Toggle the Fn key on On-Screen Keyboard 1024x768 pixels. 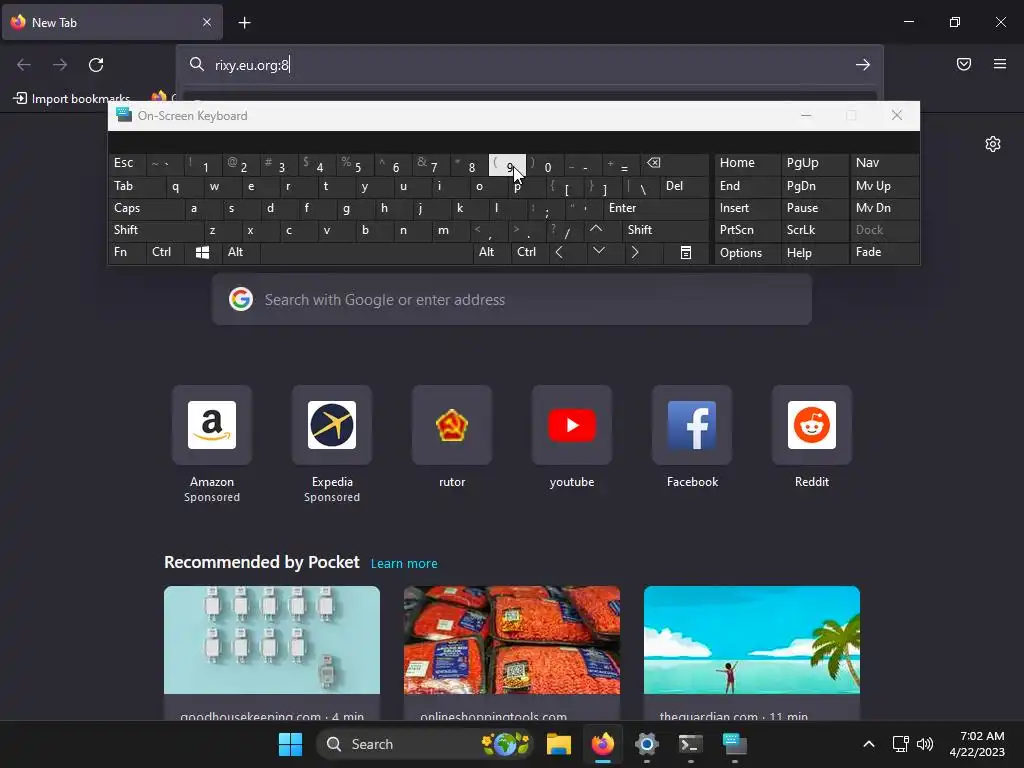[127, 253]
